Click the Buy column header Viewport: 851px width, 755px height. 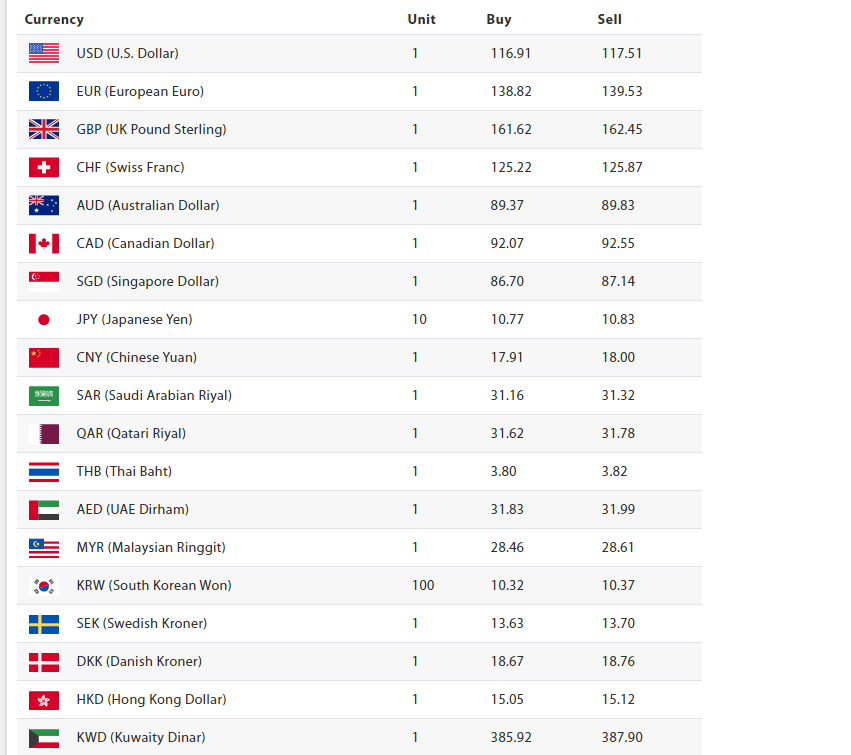(499, 20)
